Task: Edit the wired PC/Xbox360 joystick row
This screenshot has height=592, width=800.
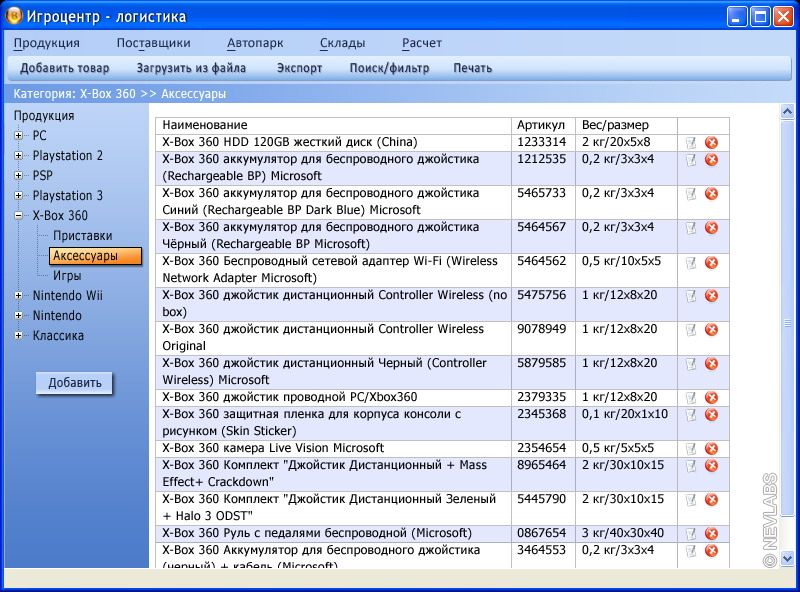Action: pyautogui.click(x=691, y=398)
